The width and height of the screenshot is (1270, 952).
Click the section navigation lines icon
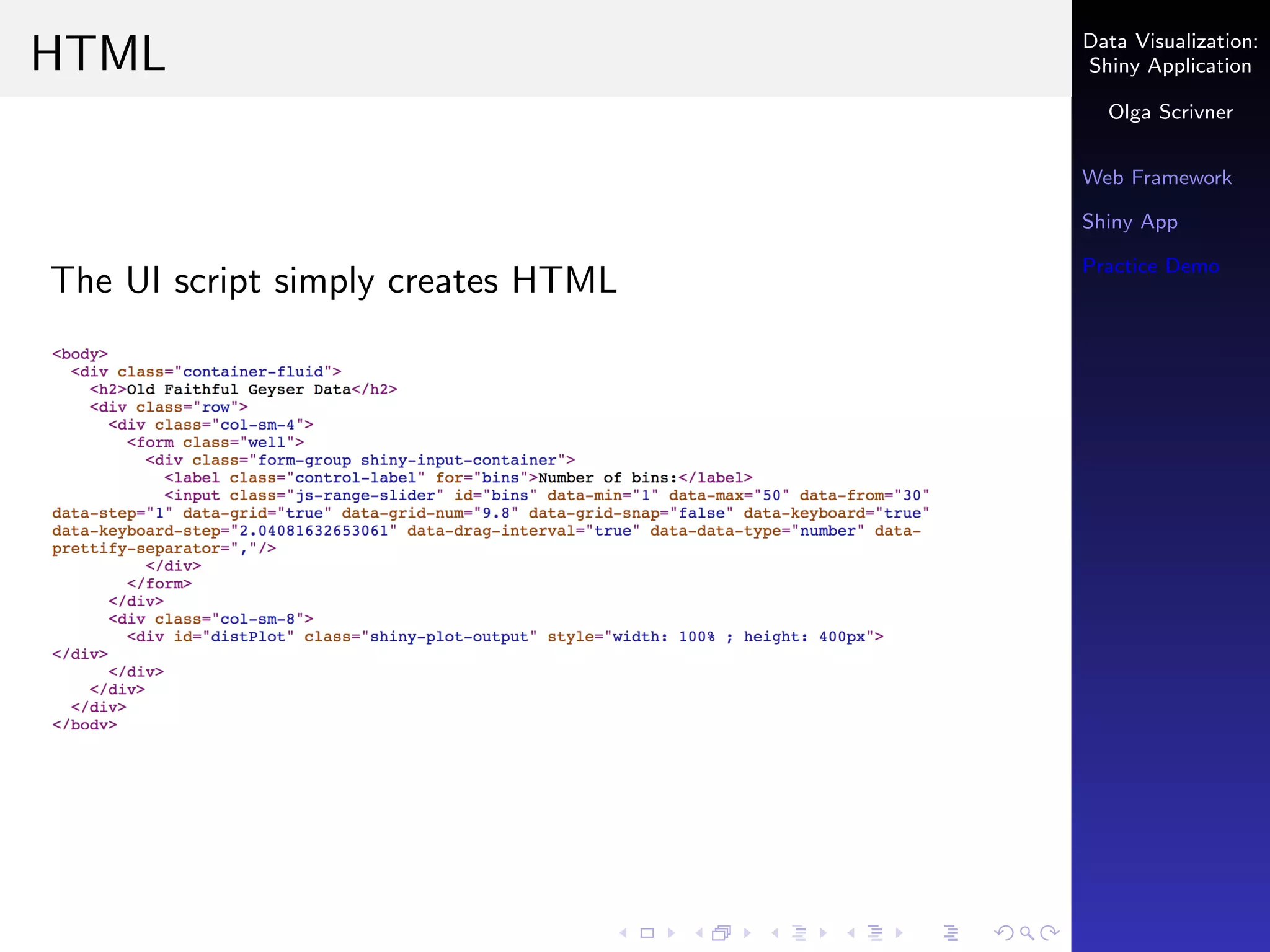tap(876, 933)
